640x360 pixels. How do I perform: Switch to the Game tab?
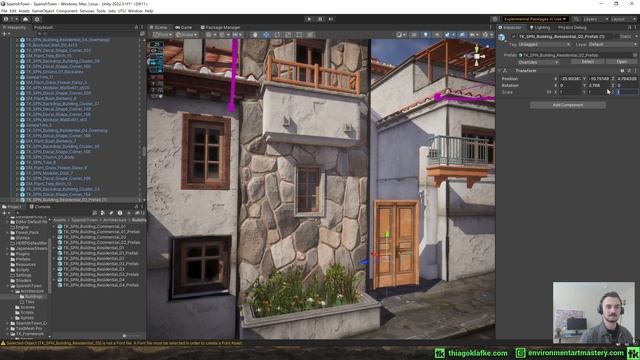(183, 27)
